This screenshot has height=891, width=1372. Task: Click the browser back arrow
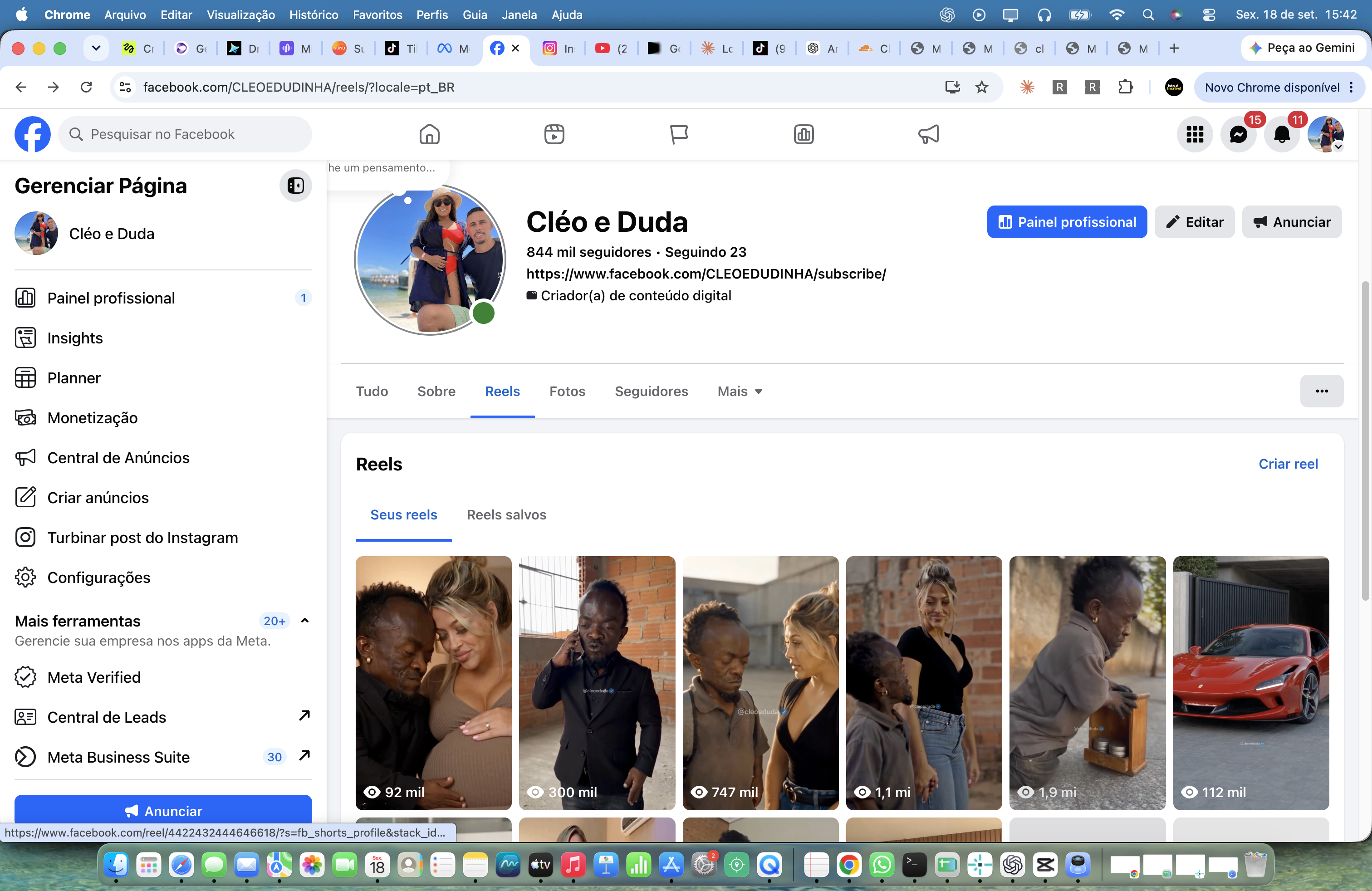tap(21, 87)
